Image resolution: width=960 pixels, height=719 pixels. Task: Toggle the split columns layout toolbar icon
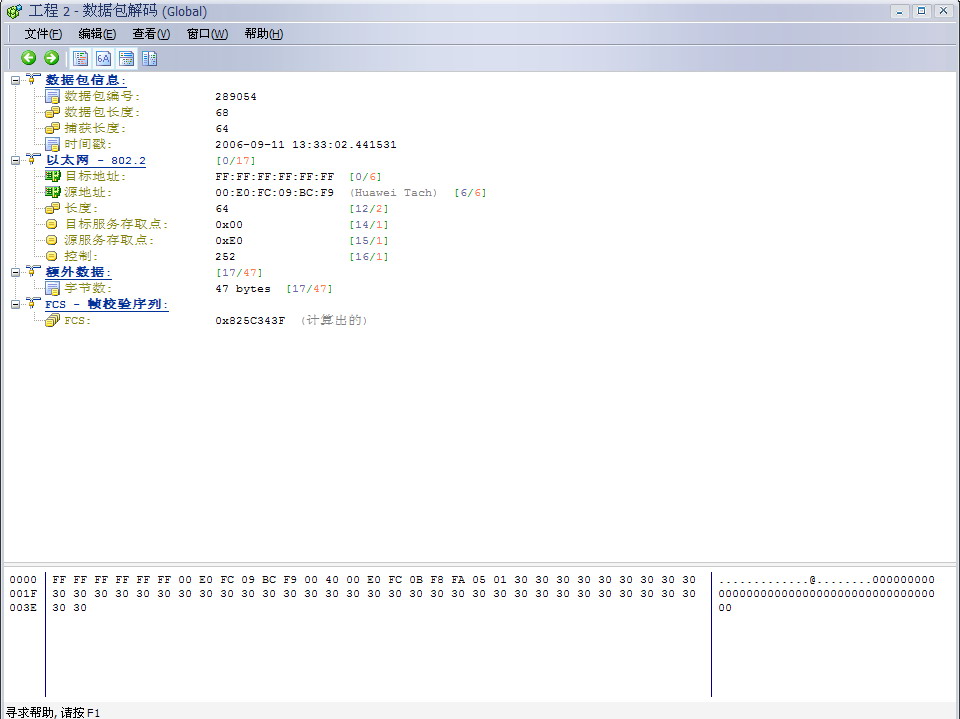(149, 58)
